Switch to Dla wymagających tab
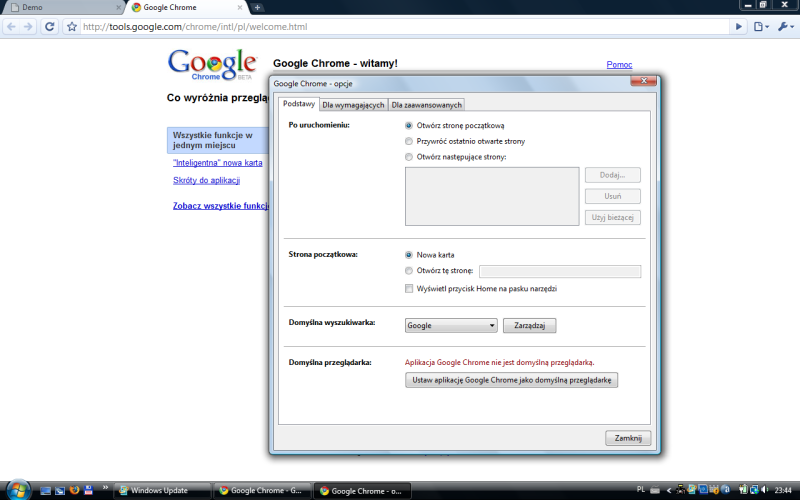 (353, 105)
